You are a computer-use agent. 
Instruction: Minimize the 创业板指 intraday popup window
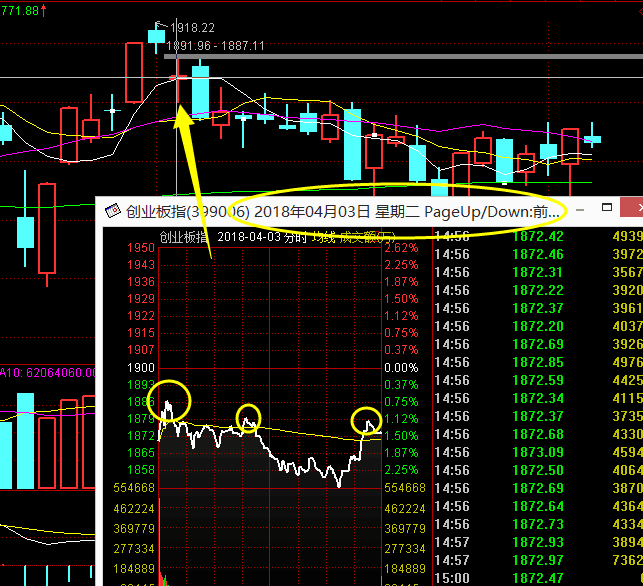(582, 208)
